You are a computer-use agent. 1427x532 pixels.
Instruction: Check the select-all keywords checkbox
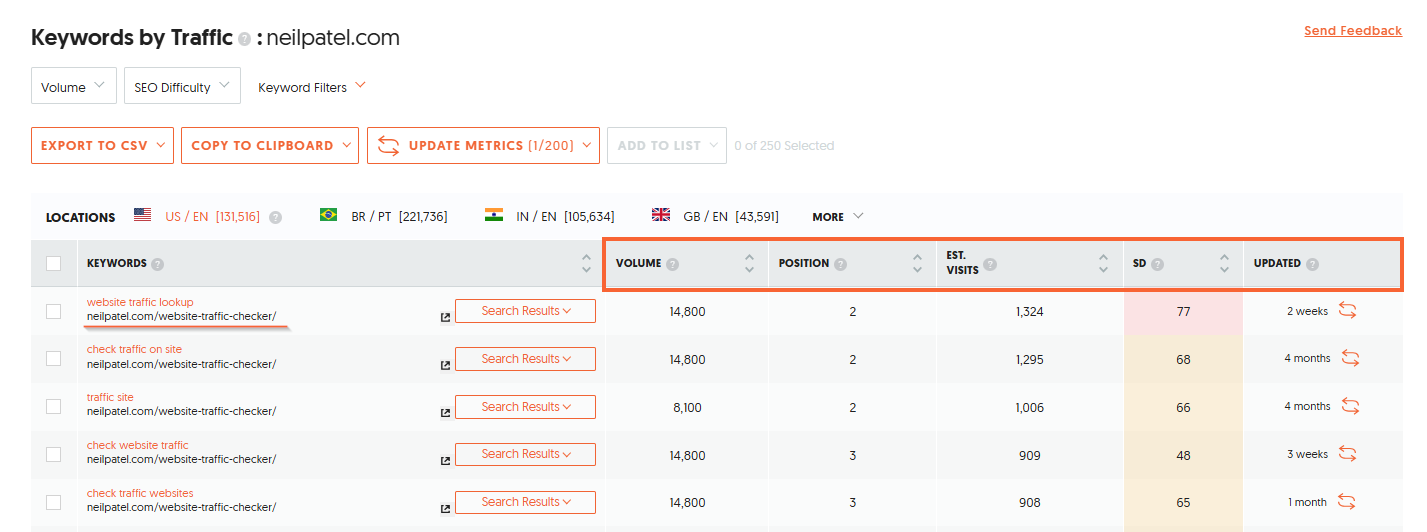coord(54,264)
